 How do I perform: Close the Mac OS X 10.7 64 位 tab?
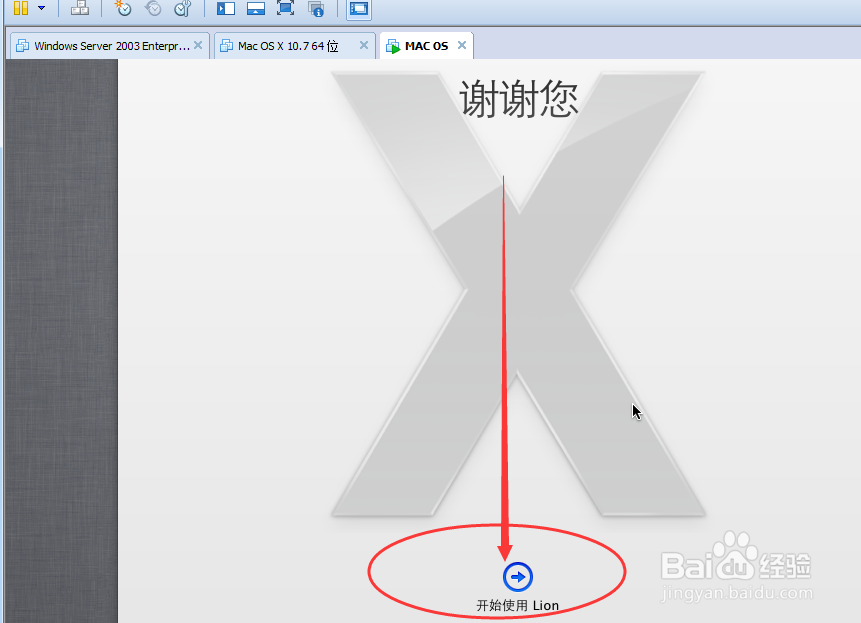point(364,45)
